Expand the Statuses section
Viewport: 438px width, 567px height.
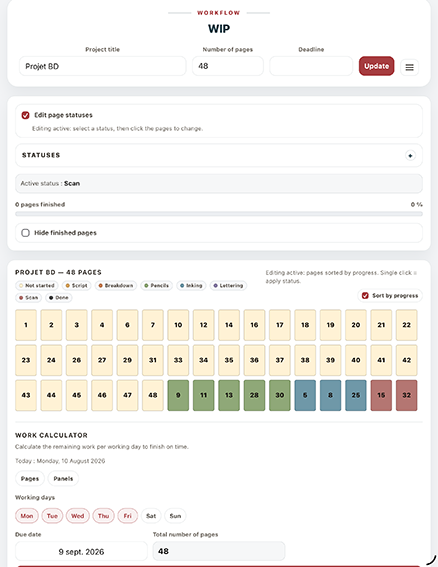coord(410,155)
